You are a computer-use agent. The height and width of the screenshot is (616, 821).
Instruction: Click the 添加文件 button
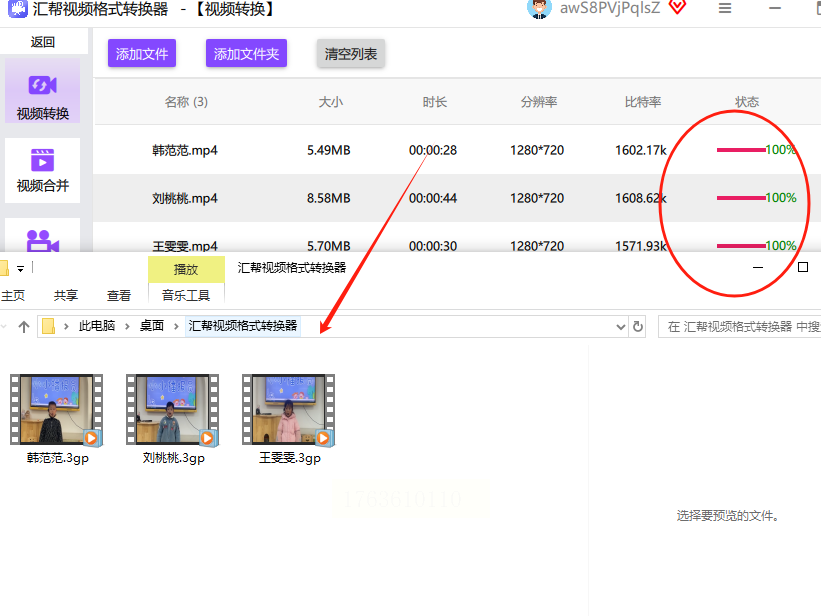coord(142,54)
